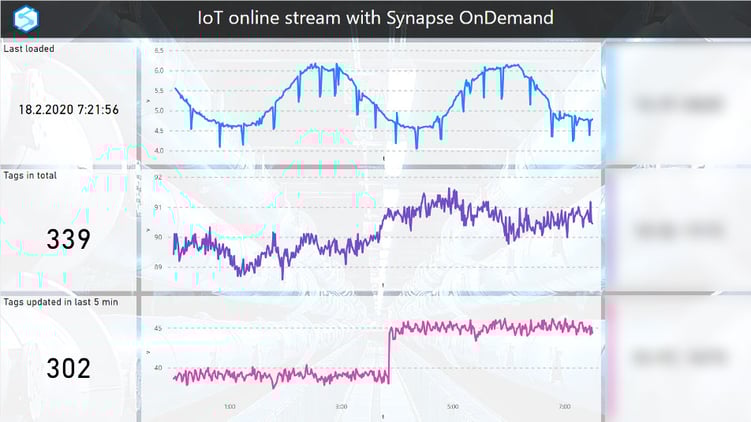Click the '91' y-axis label on purple chart
This screenshot has height=422, width=751.
(158, 207)
